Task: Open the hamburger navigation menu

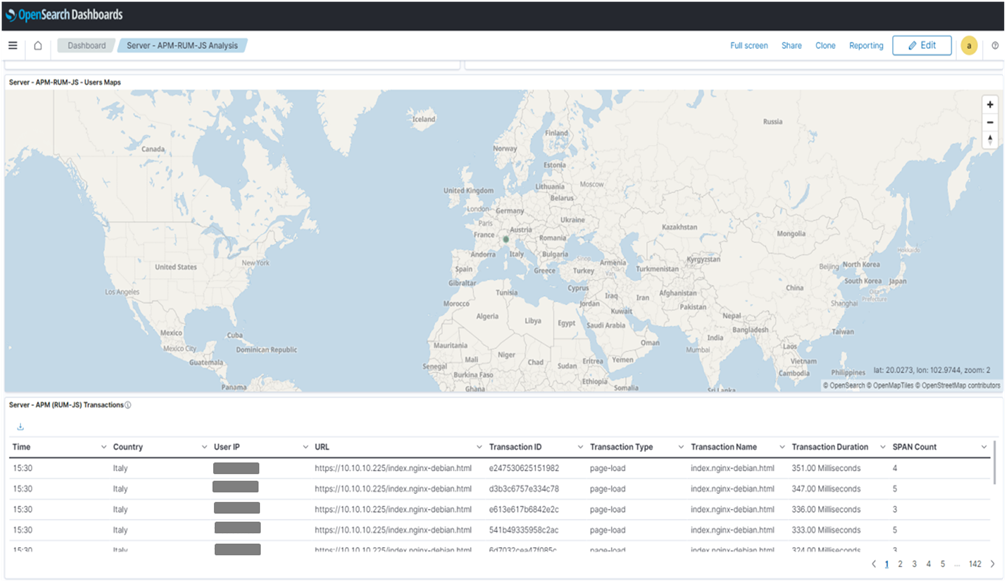Action: (x=13, y=46)
